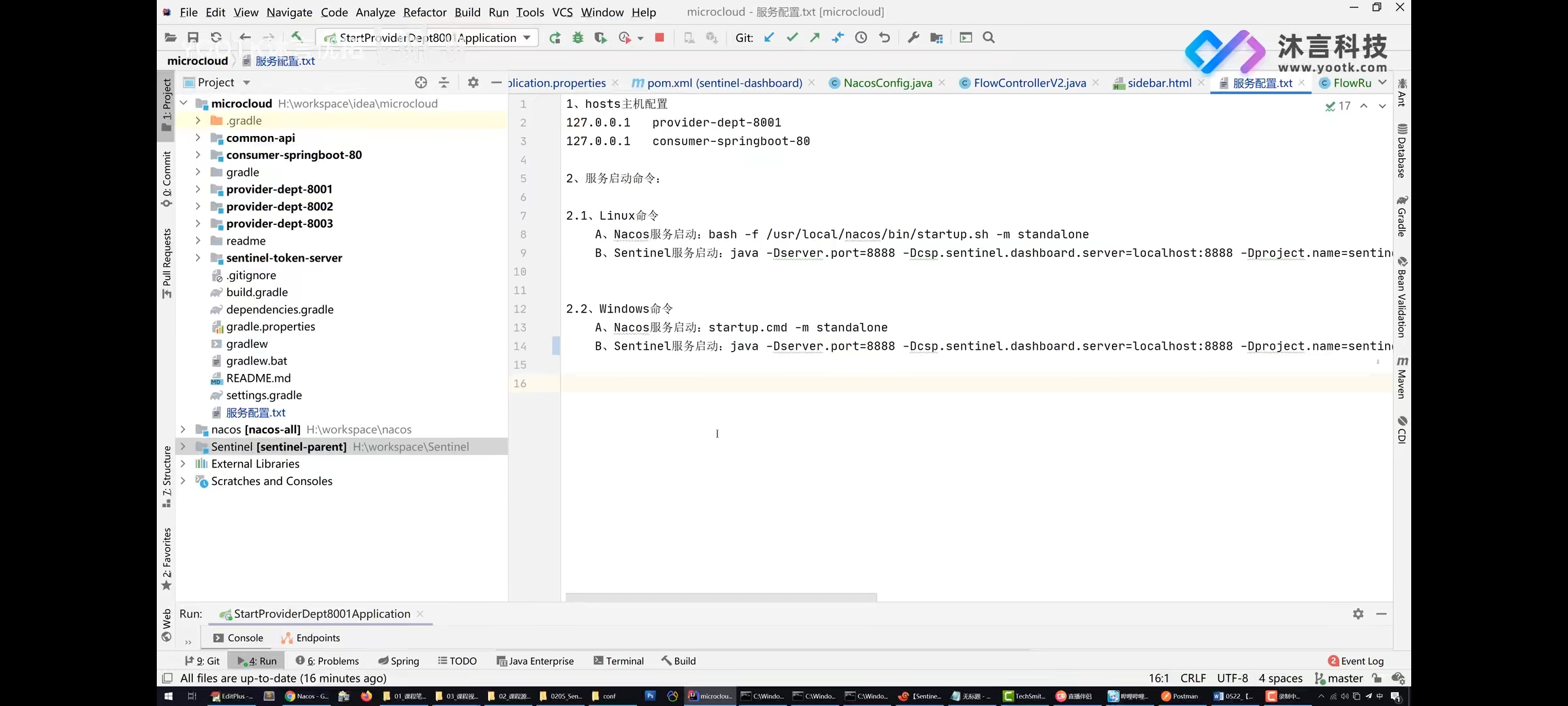Viewport: 1568px width, 706px height.
Task: Click the Search everywhere icon
Action: (x=988, y=37)
